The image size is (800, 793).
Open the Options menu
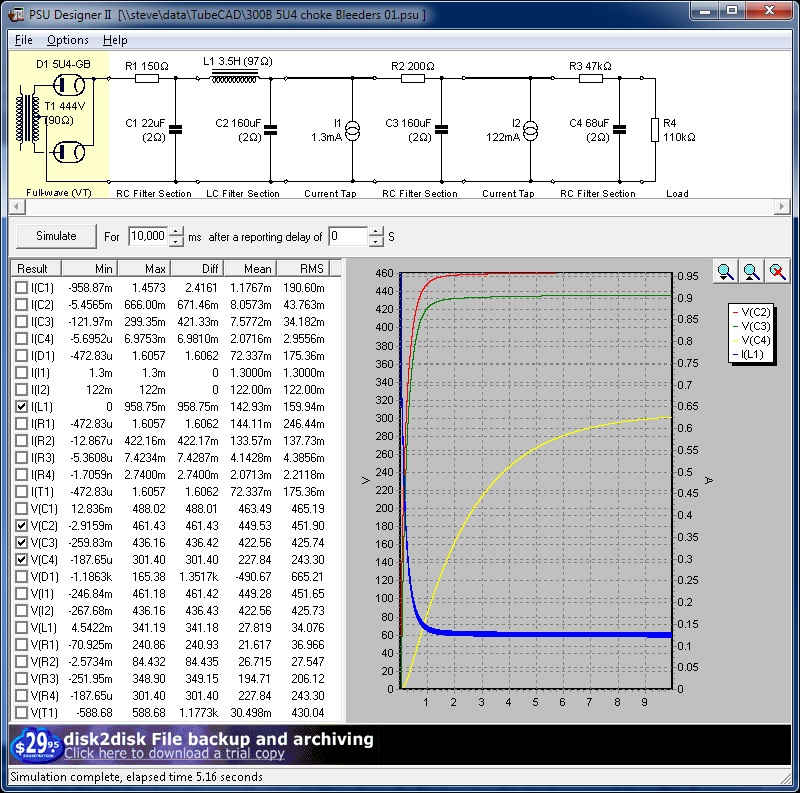point(68,40)
